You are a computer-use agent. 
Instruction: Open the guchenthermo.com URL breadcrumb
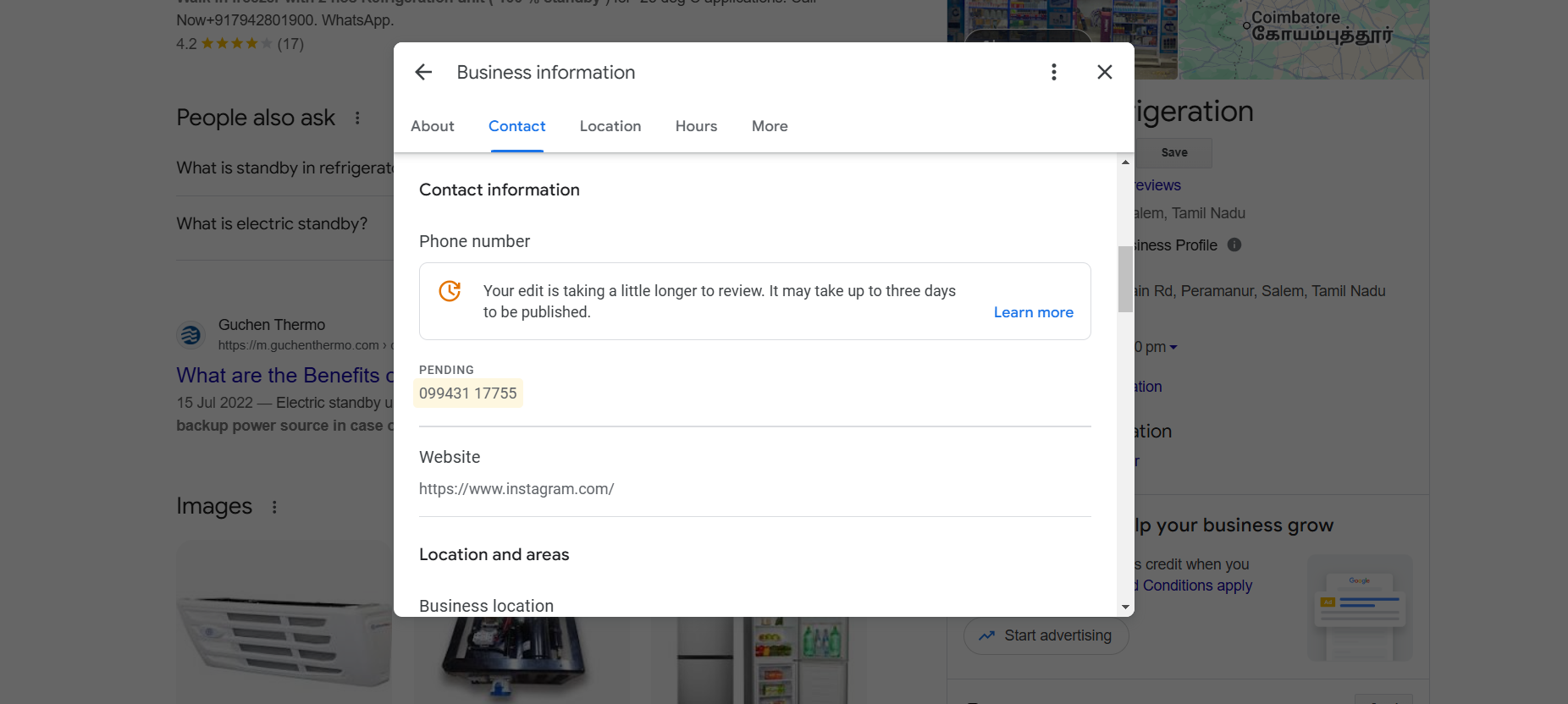[x=305, y=345]
